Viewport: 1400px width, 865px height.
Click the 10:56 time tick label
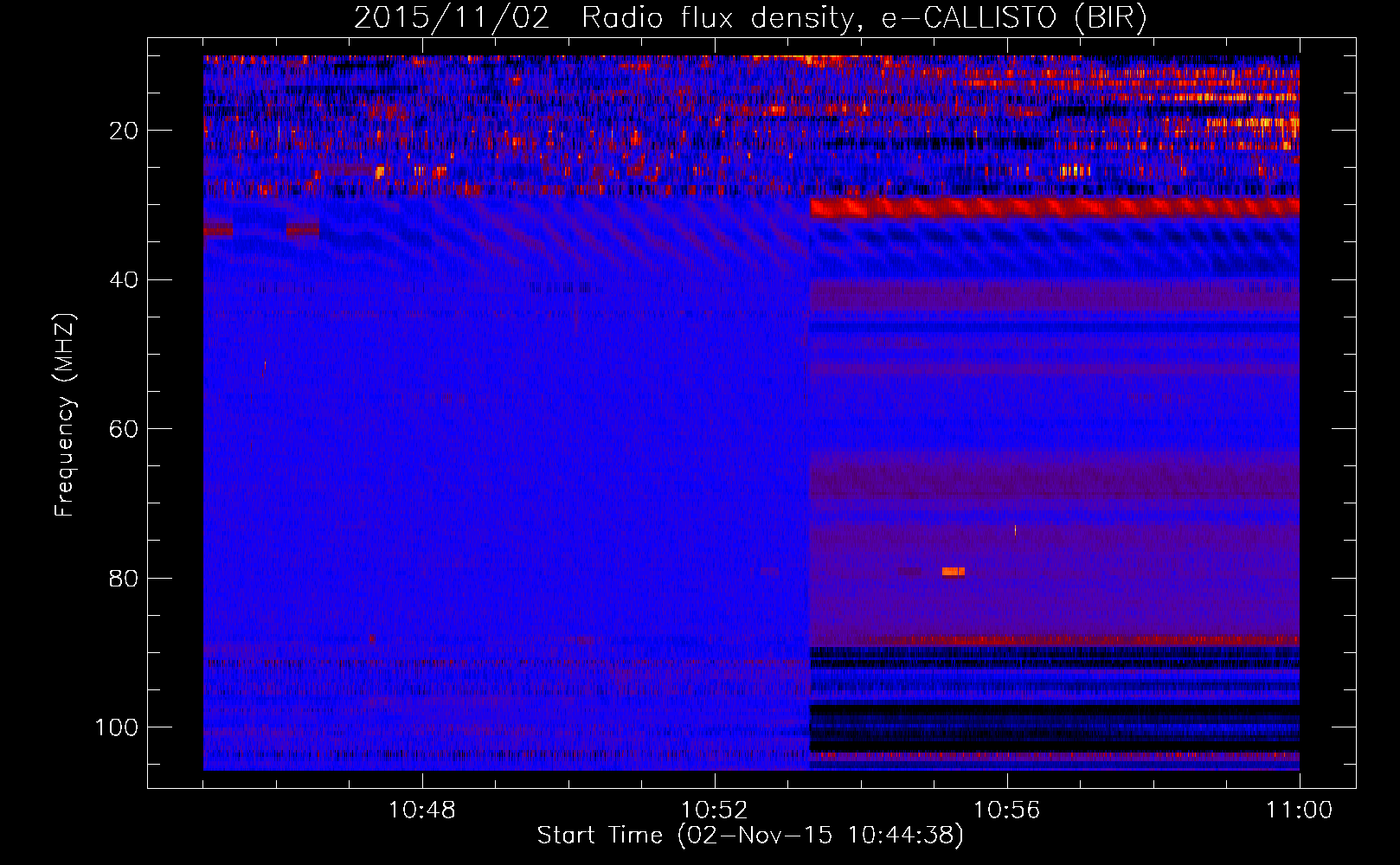(x=1007, y=811)
